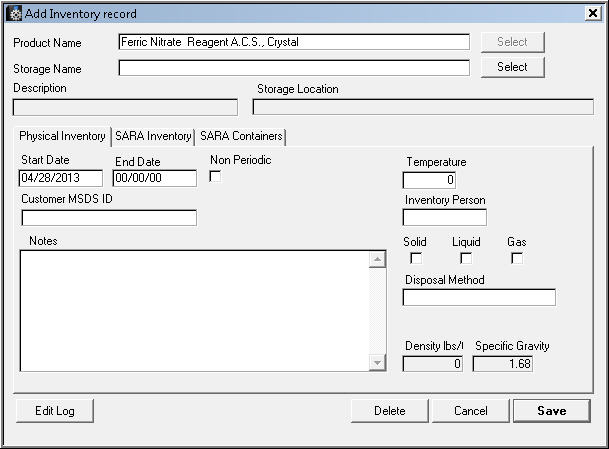Switch to the SARA Inventory tab
609x449 pixels.
(x=153, y=136)
